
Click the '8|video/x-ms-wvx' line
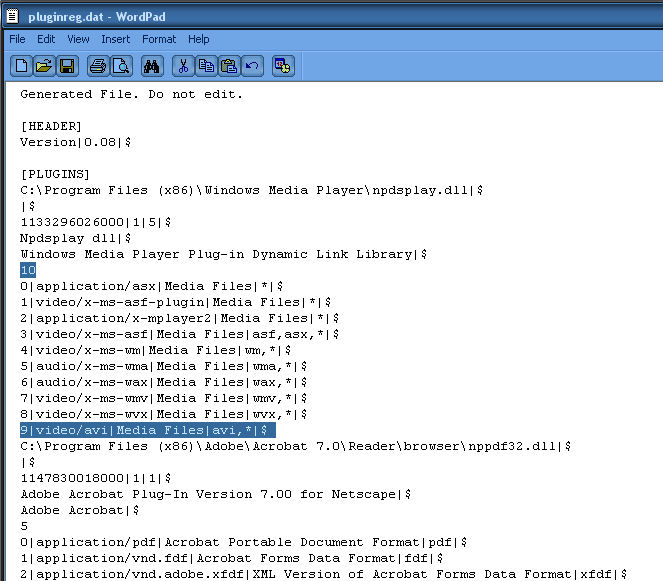(164, 414)
